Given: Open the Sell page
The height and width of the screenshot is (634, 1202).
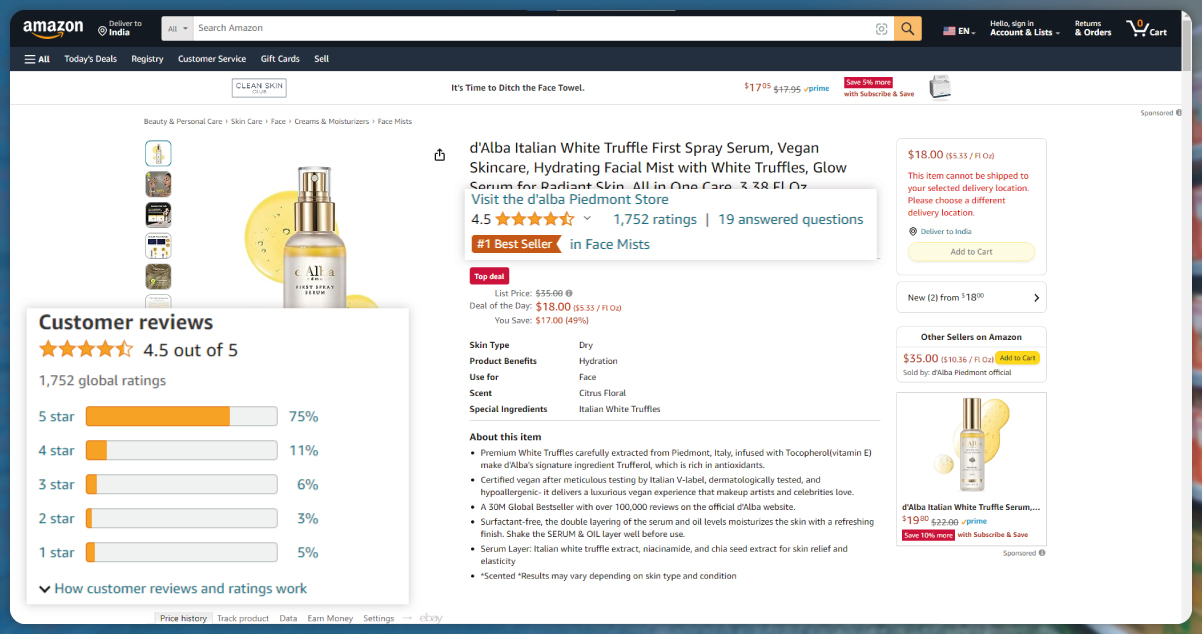Looking at the screenshot, I should coord(321,59).
